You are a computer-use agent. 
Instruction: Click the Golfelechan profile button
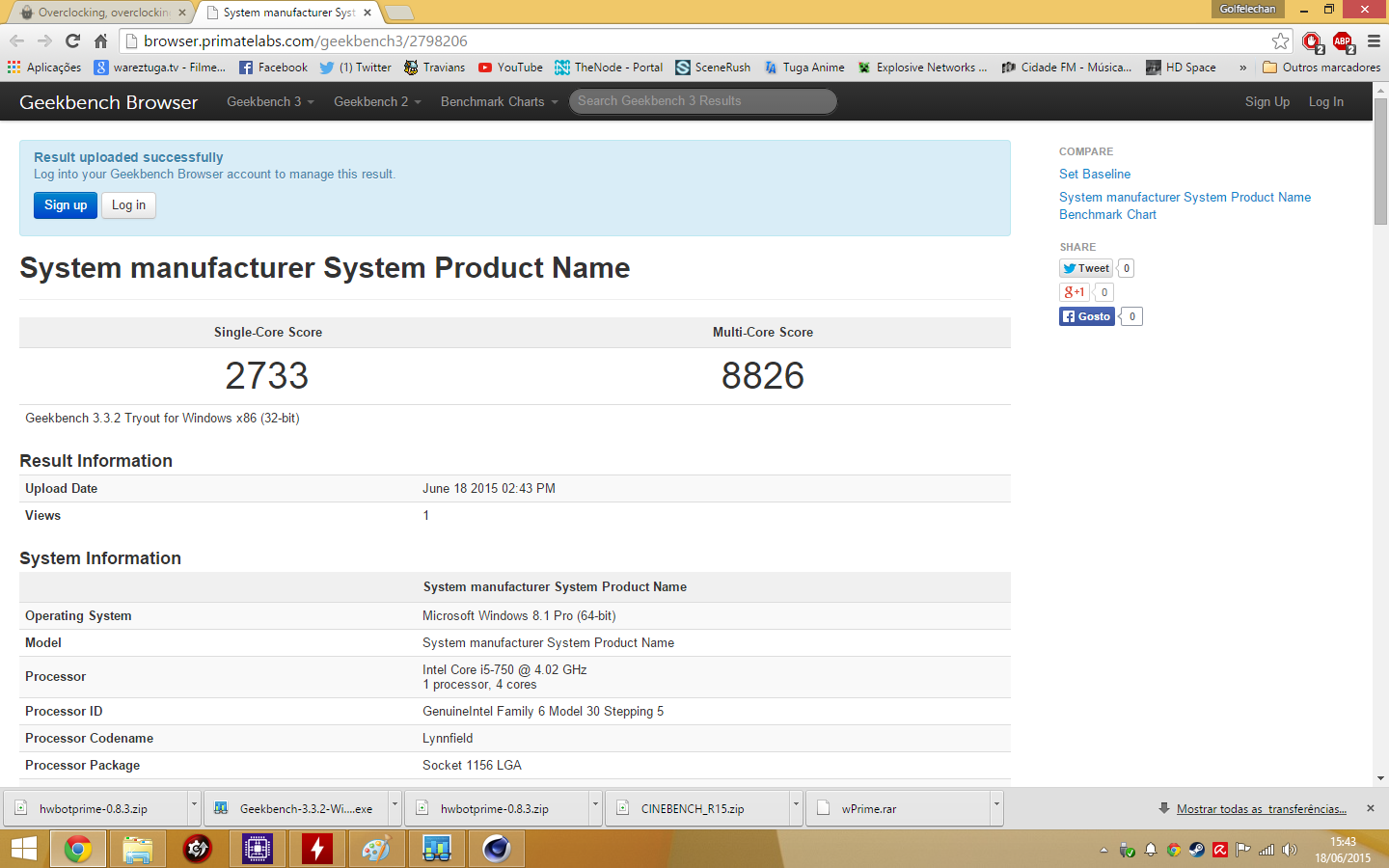(1247, 9)
